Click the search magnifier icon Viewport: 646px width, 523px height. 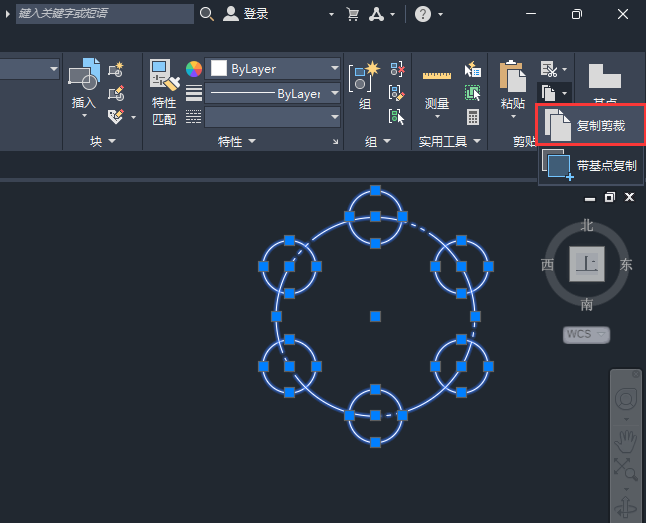207,14
